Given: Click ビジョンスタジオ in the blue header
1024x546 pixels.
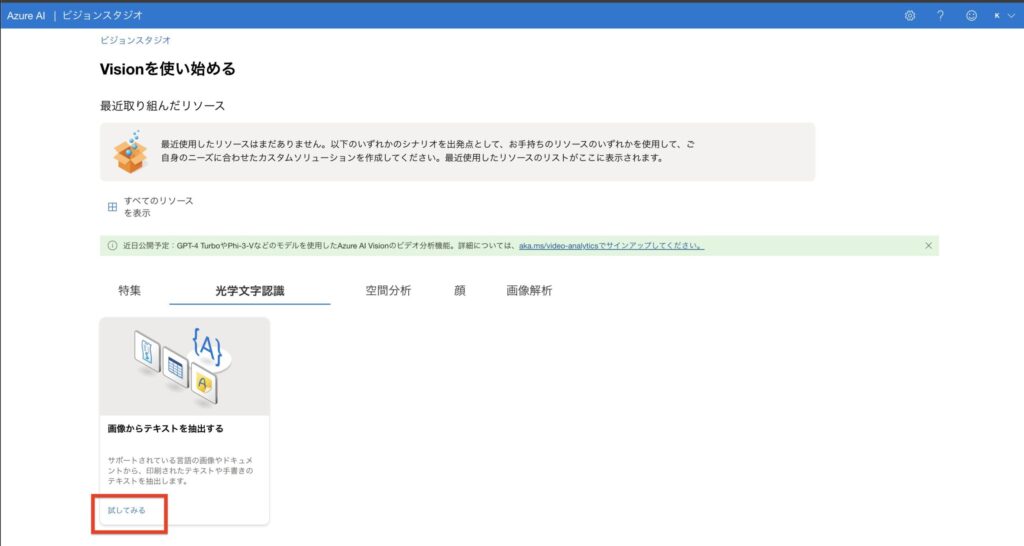Looking at the screenshot, I should [x=102, y=15].
